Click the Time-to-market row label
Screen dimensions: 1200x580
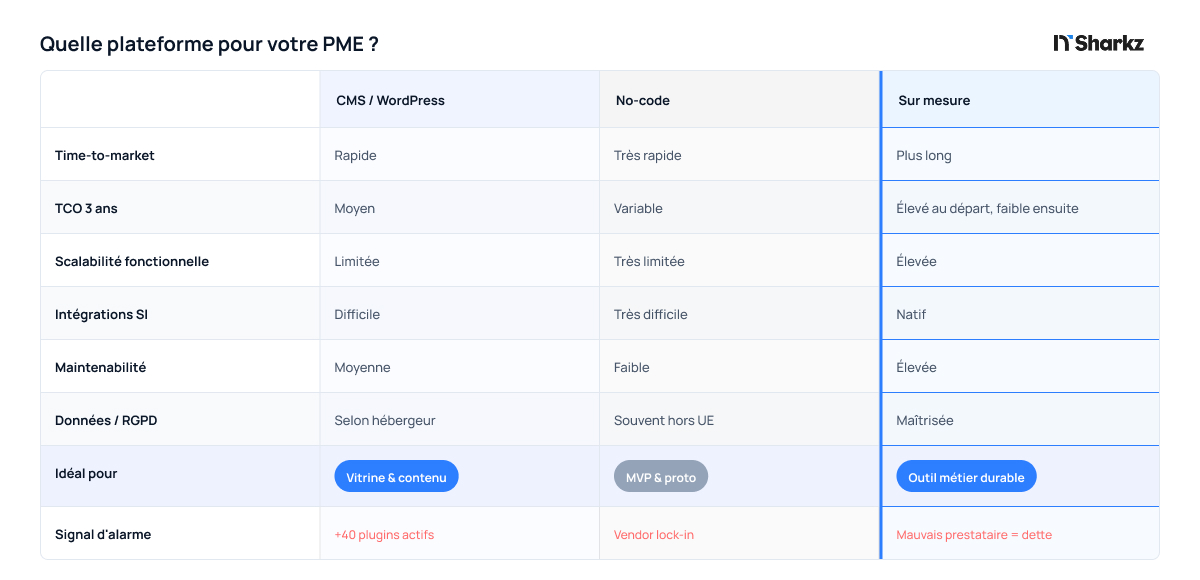tap(105, 155)
